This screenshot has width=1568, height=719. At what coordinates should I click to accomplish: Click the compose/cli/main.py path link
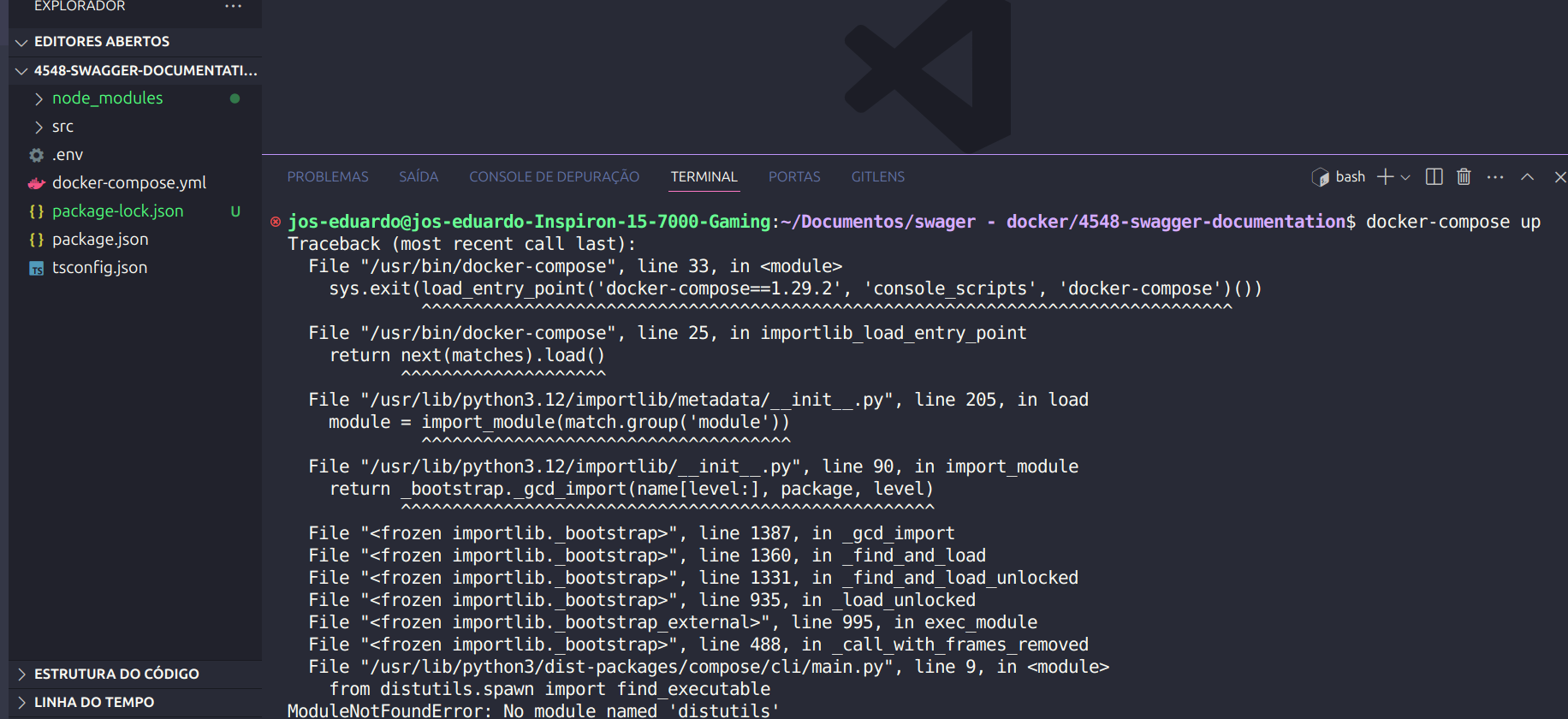point(627,667)
